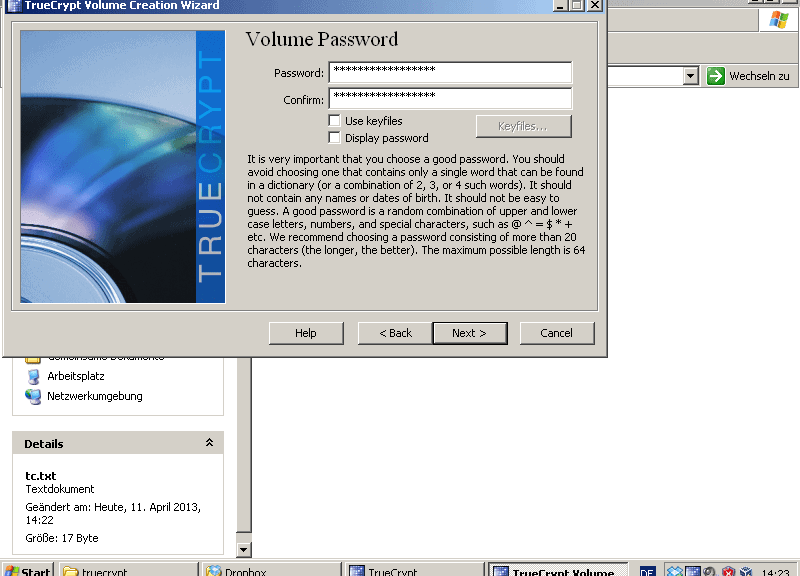Click the DE language indicator
The width and height of the screenshot is (800, 576).
[x=647, y=571]
